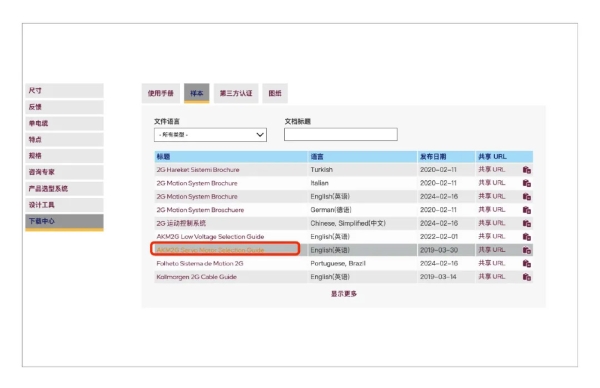The image size is (600, 388).
Task: Copy share URL icon for Italian brochure row
Action: tap(527, 183)
